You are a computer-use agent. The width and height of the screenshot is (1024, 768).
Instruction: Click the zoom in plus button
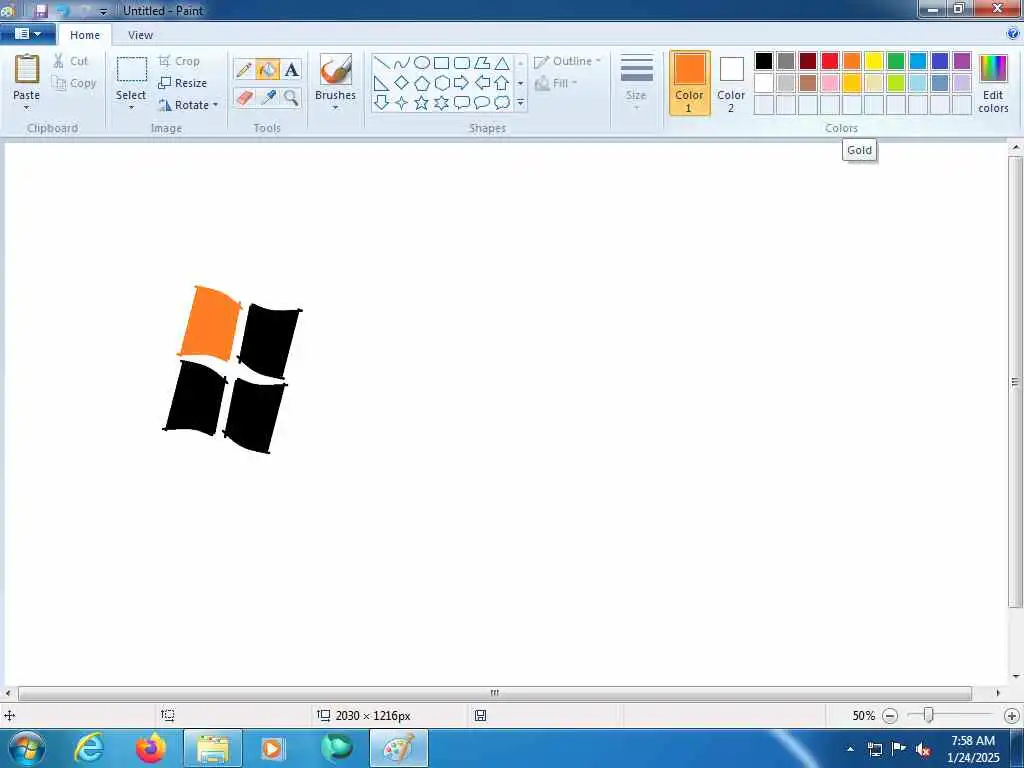(x=1012, y=716)
